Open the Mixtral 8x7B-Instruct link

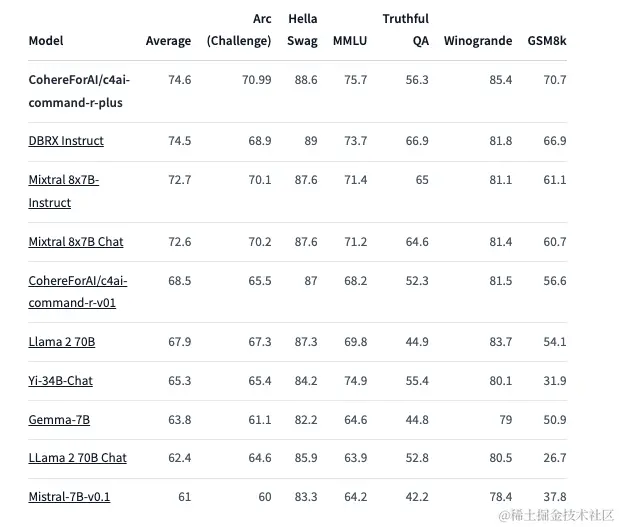[x=64, y=191]
